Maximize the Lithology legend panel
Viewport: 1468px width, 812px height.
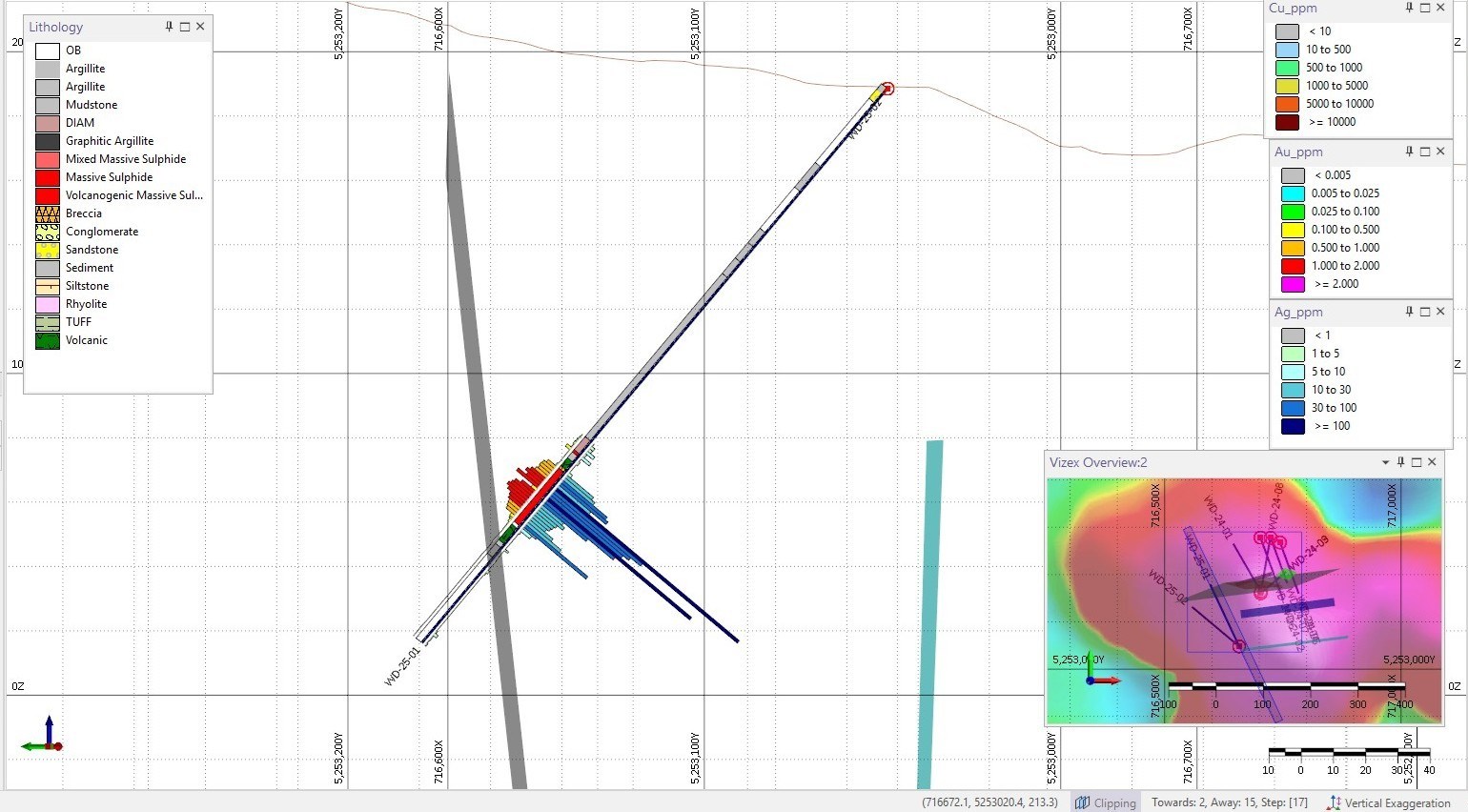(185, 27)
